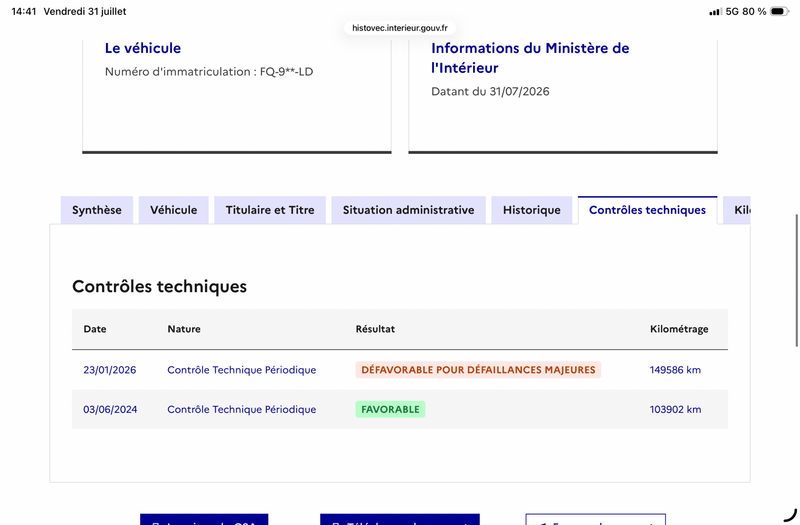This screenshot has width=800, height=525.
Task: Click the Datant du 31/07/2026 text
Action: (490, 91)
